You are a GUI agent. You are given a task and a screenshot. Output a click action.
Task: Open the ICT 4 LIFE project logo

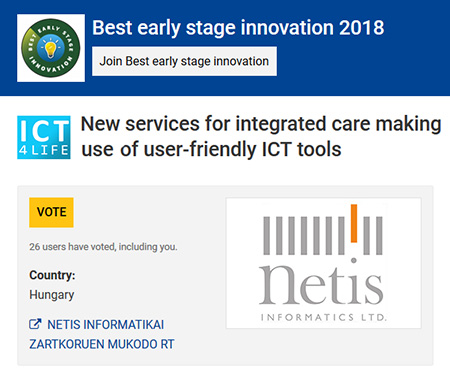44,137
